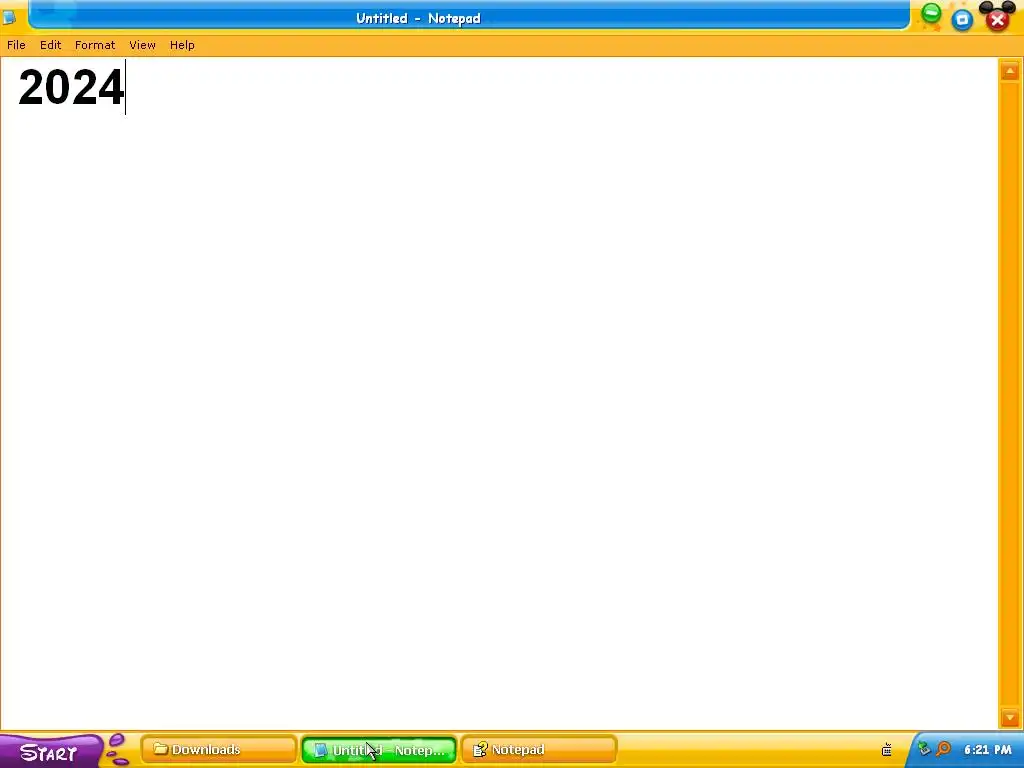Switch to the Notepad help taskbar button
Image resolution: width=1024 pixels, height=768 pixels.
pos(539,750)
